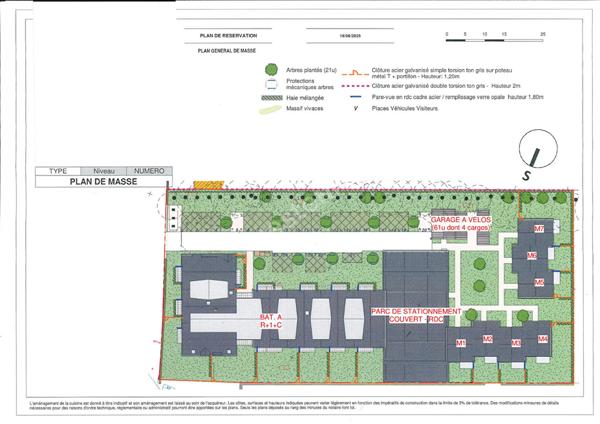The height and width of the screenshot is (424, 600).
Task: Click the green planted trees legend symbol
Action: [x=271, y=70]
